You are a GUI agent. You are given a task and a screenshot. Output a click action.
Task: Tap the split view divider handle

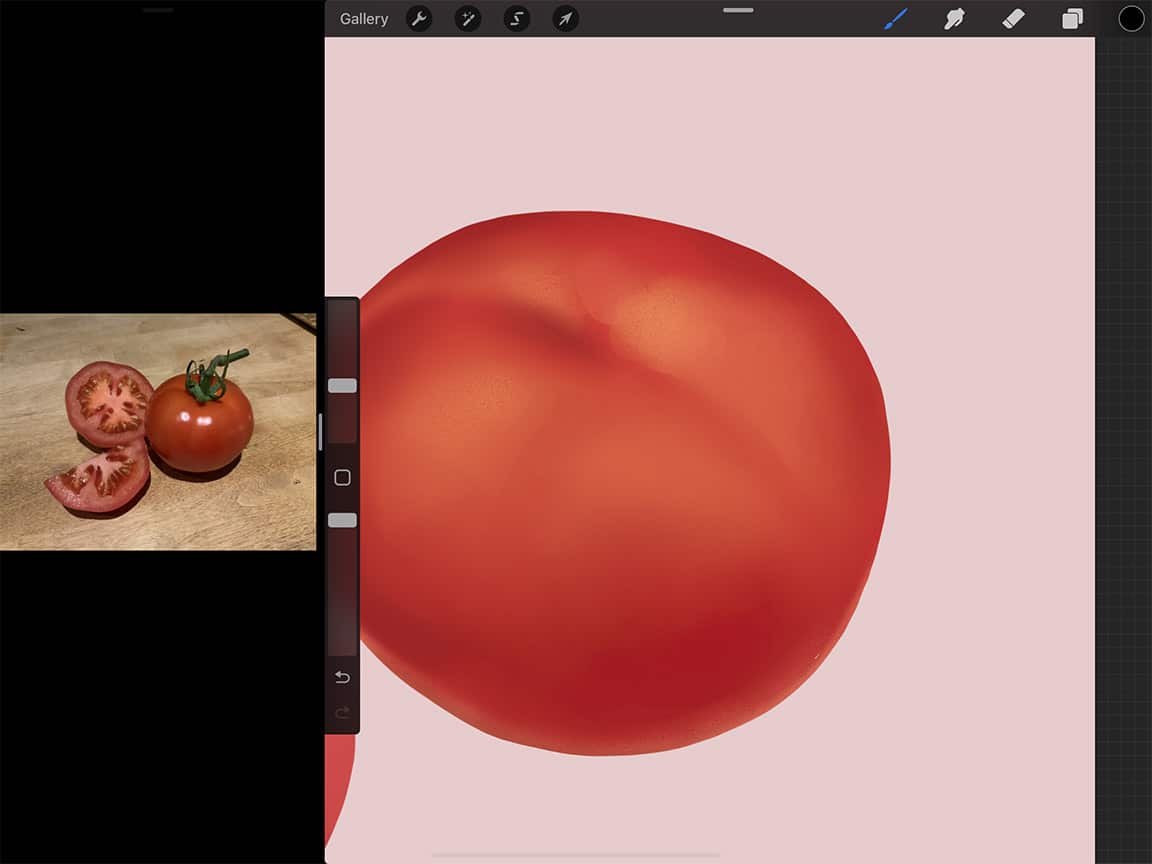(318, 432)
